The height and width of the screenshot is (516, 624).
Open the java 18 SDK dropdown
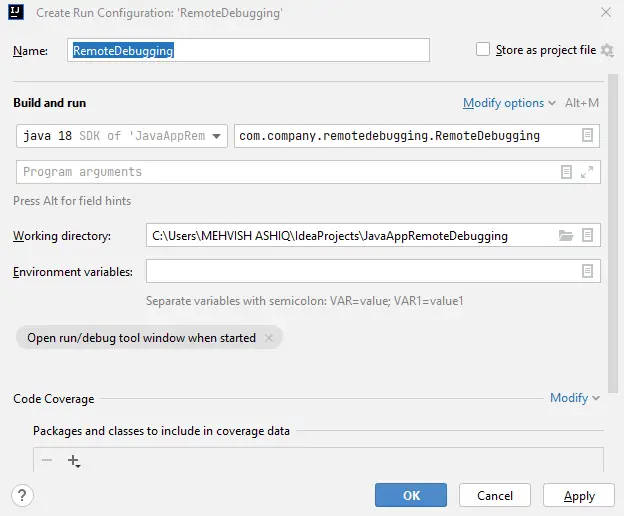[x=122, y=136]
